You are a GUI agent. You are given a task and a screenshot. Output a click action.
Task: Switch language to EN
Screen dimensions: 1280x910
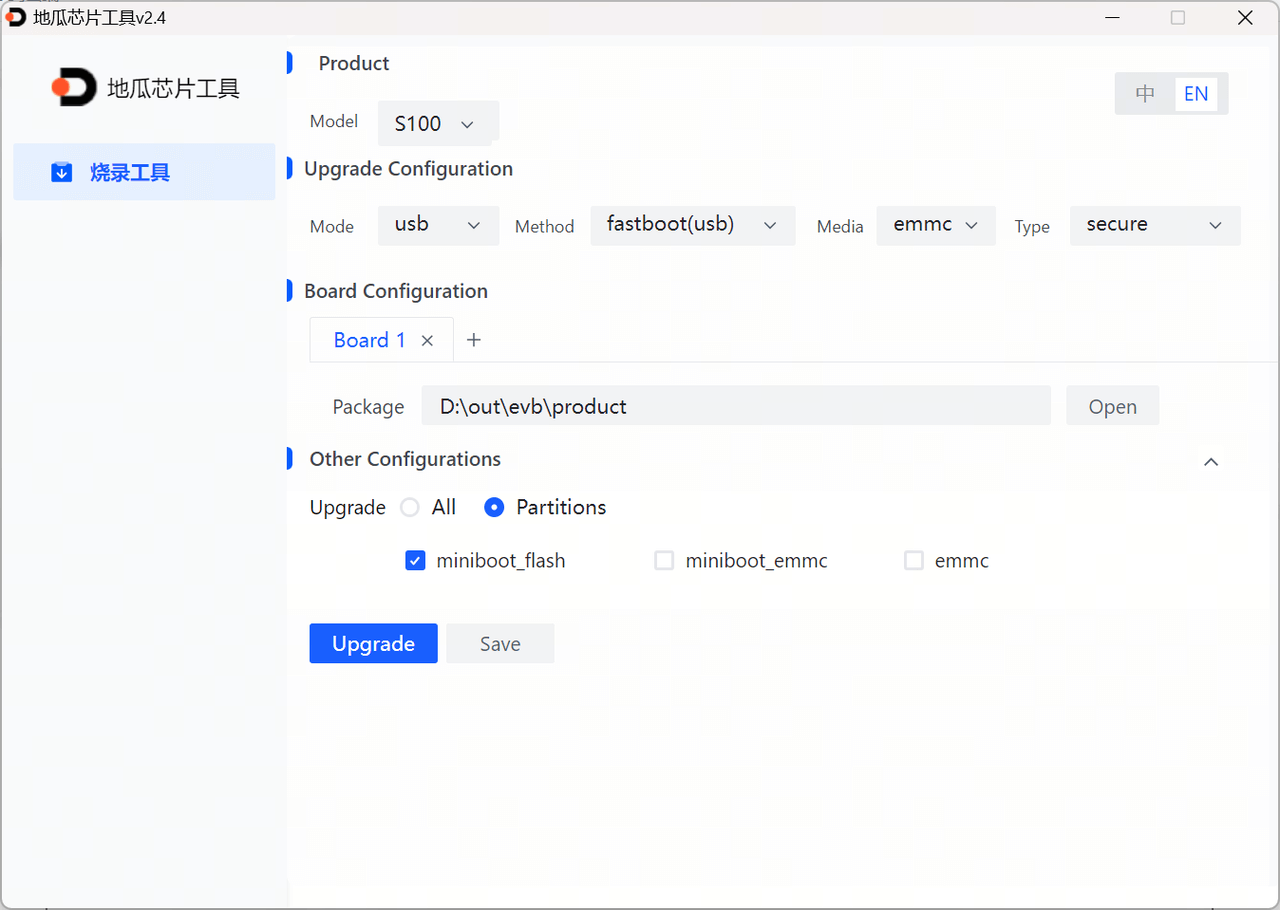coord(1196,94)
